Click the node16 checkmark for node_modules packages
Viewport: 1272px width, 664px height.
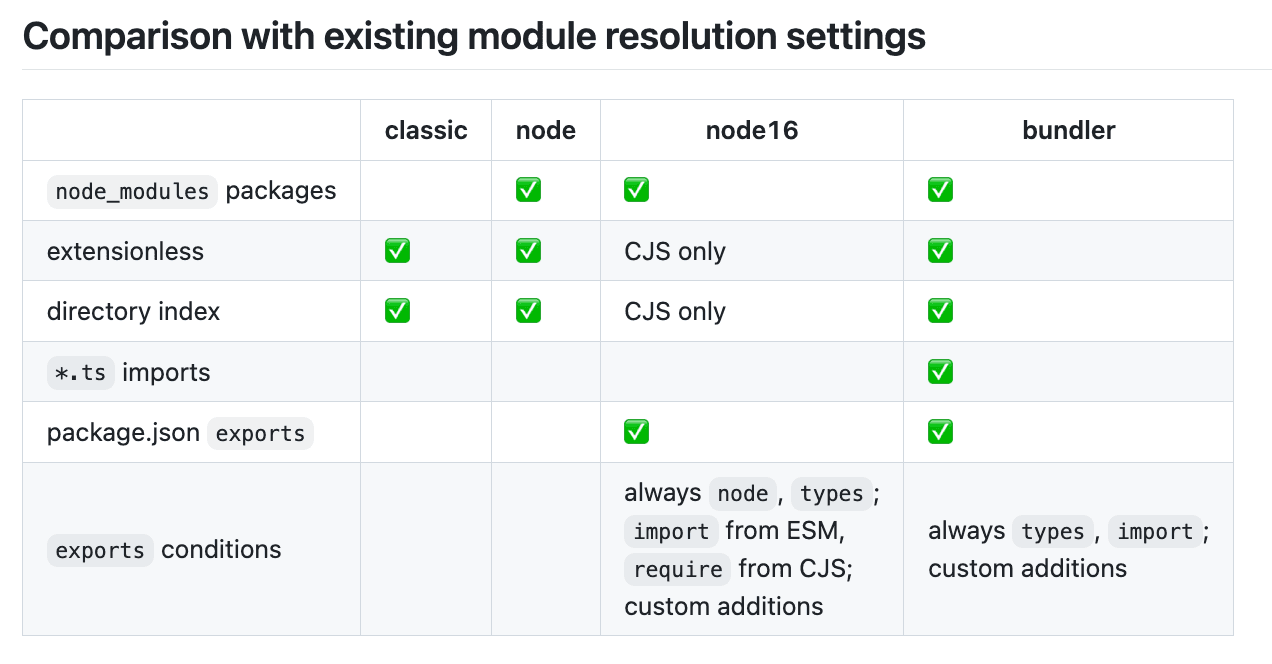click(636, 190)
